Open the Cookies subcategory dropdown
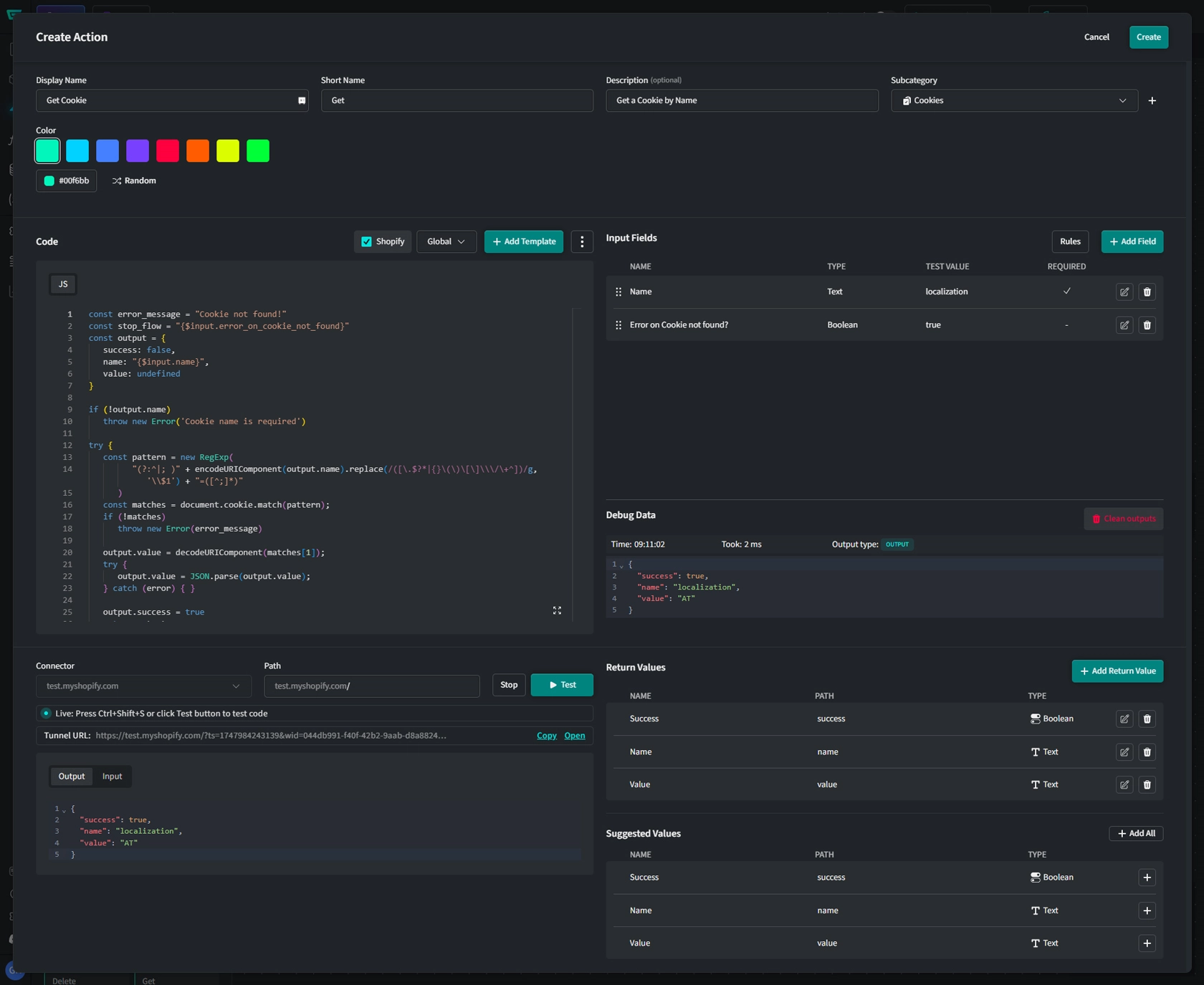Viewport: 1204px width, 985px height. [1012, 100]
